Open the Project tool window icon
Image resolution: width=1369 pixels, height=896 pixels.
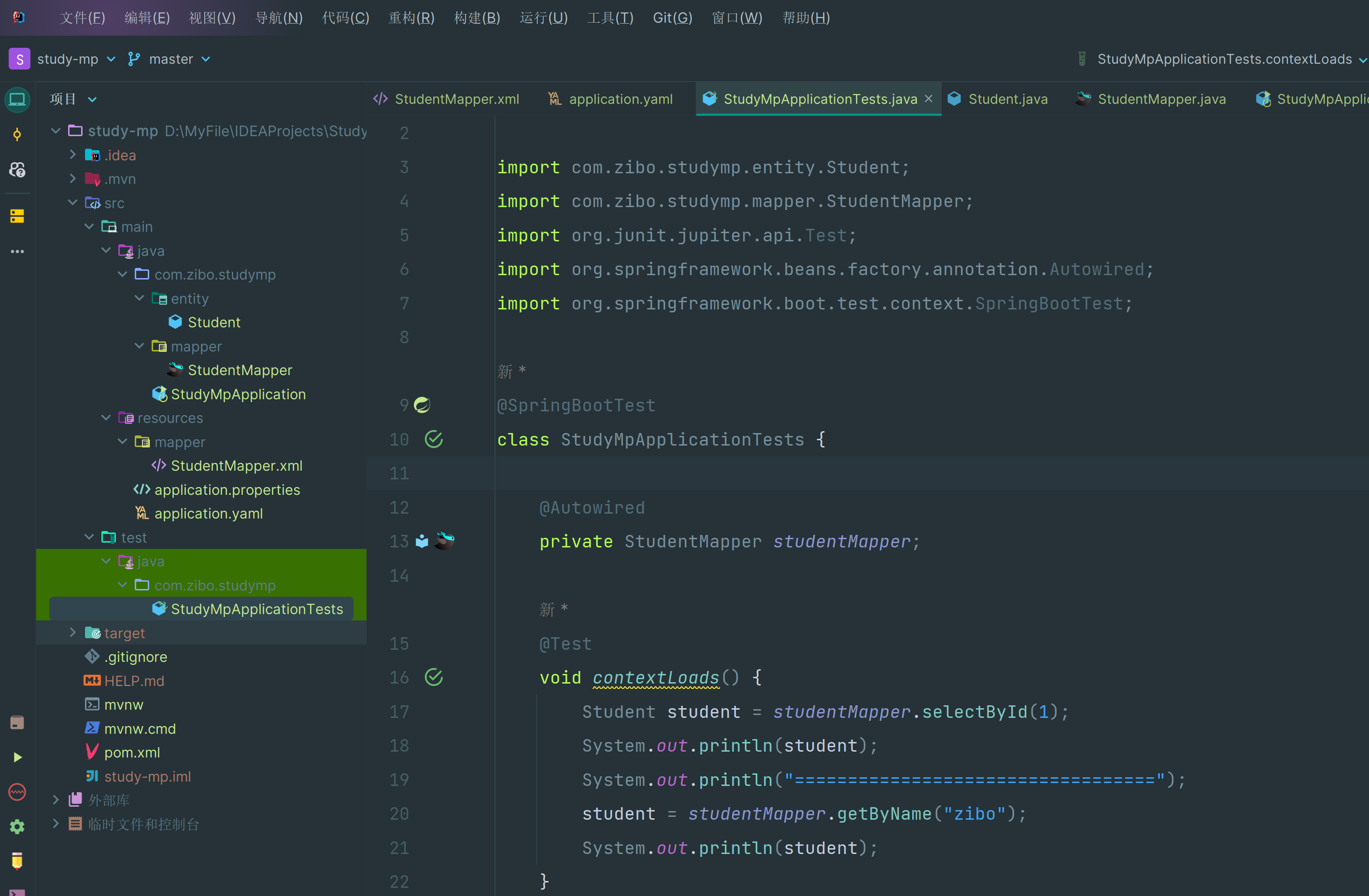click(17, 99)
